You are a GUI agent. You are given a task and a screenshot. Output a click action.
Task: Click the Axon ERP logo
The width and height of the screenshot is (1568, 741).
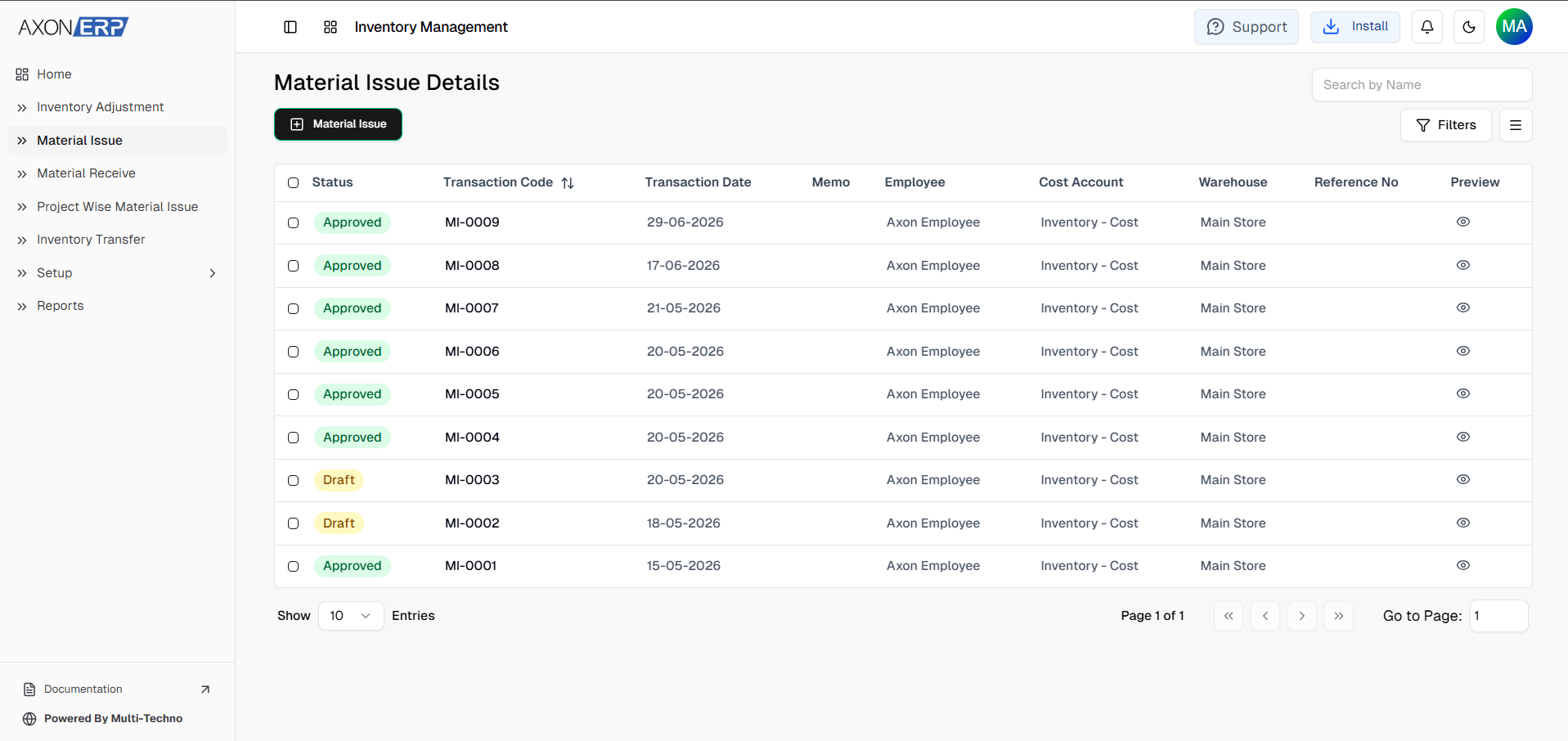click(74, 27)
